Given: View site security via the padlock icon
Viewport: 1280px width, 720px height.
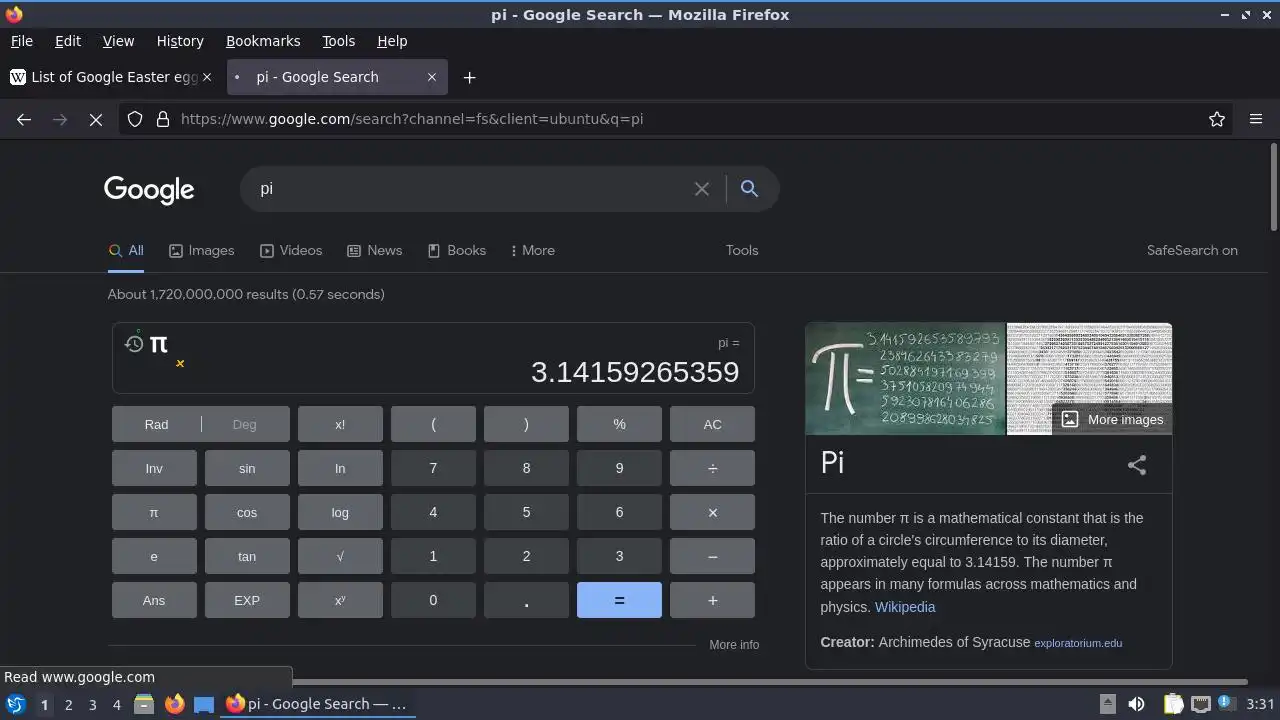Looking at the screenshot, I should (x=163, y=119).
